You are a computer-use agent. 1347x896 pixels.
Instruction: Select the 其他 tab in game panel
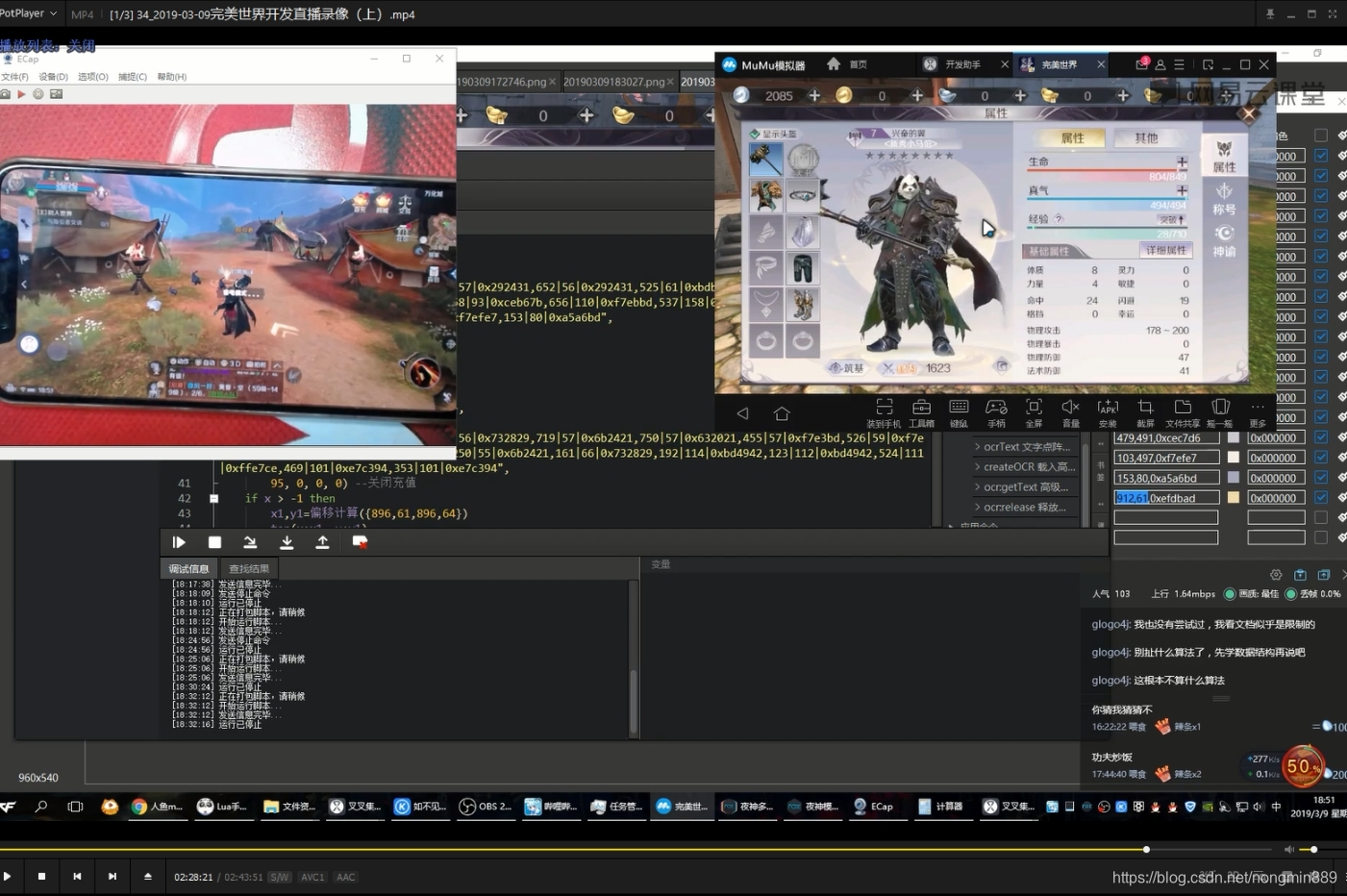click(x=1146, y=138)
